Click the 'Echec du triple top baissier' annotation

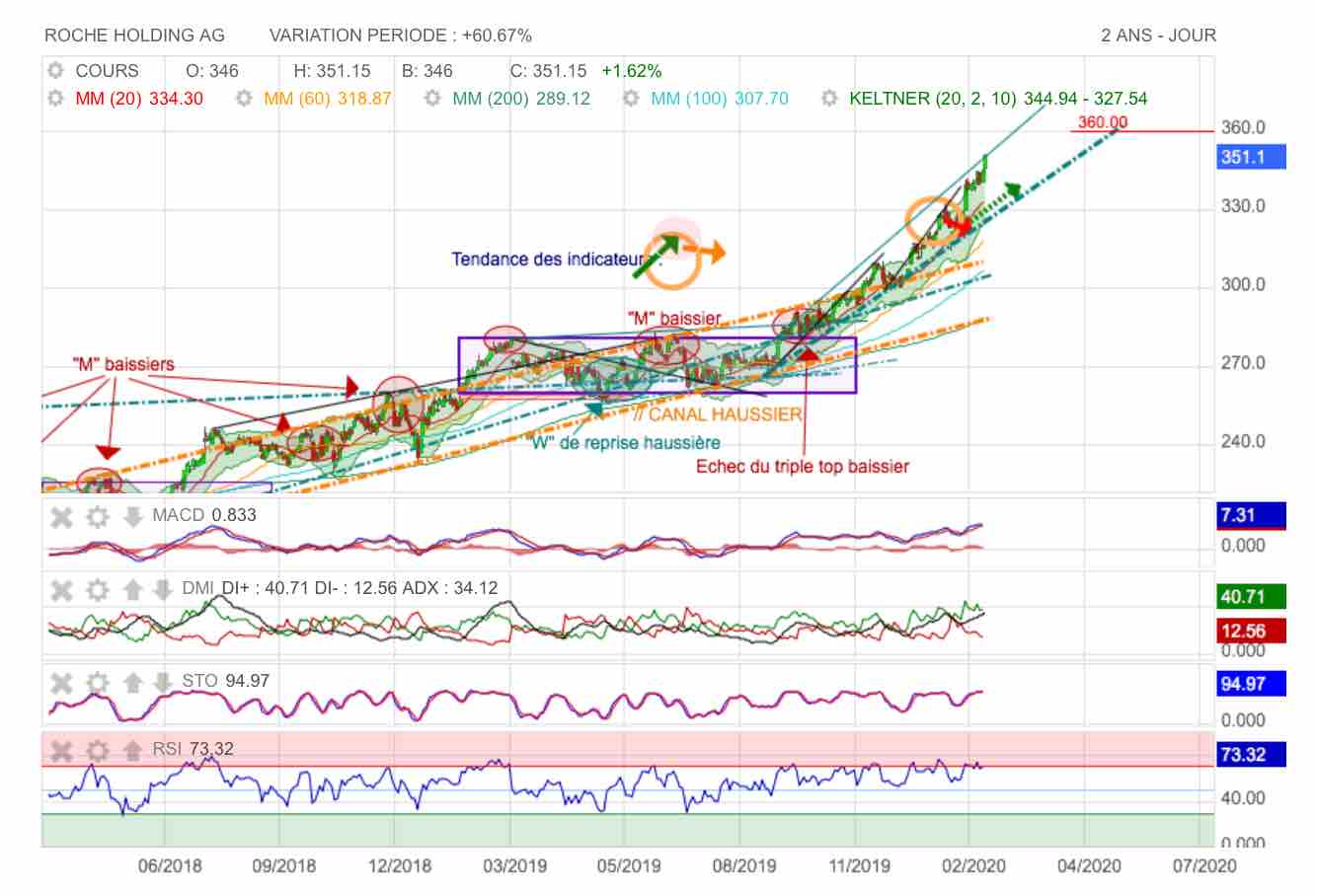(802, 466)
